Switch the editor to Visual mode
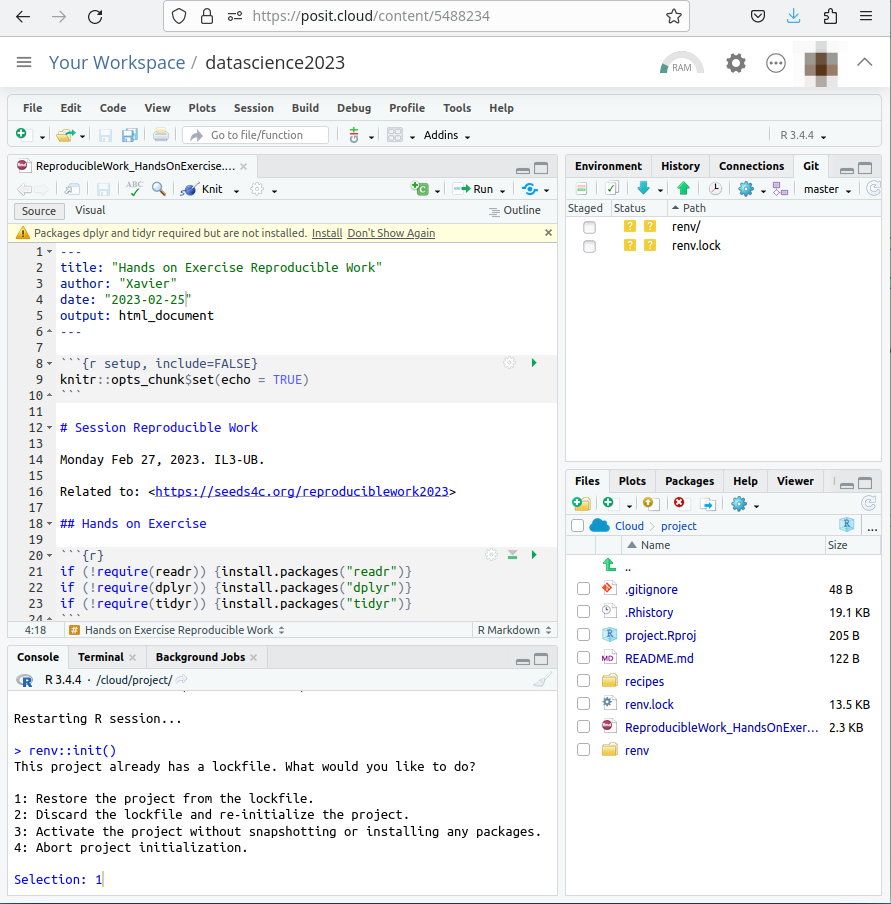 (x=90, y=210)
